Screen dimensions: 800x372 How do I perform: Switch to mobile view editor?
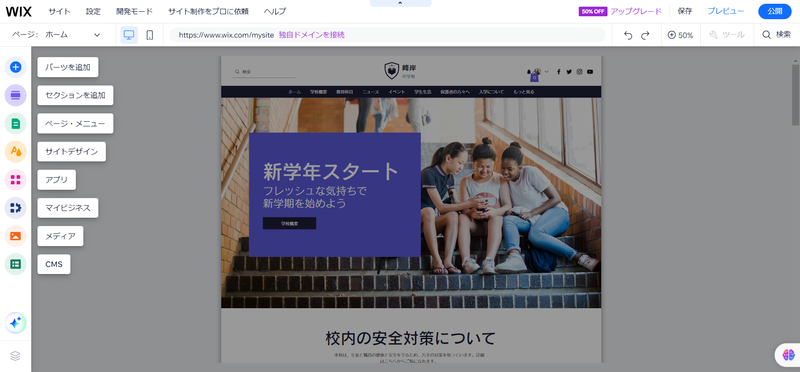(149, 35)
